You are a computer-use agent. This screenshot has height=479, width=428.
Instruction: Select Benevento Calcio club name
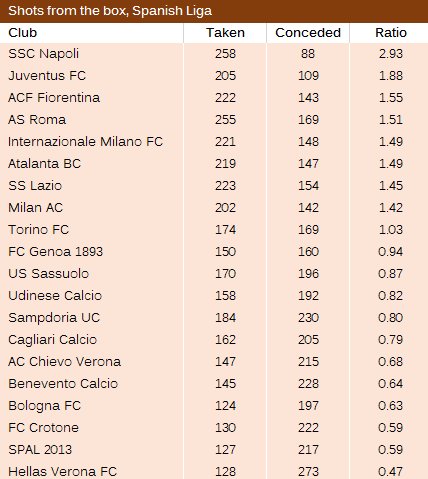click(x=63, y=384)
